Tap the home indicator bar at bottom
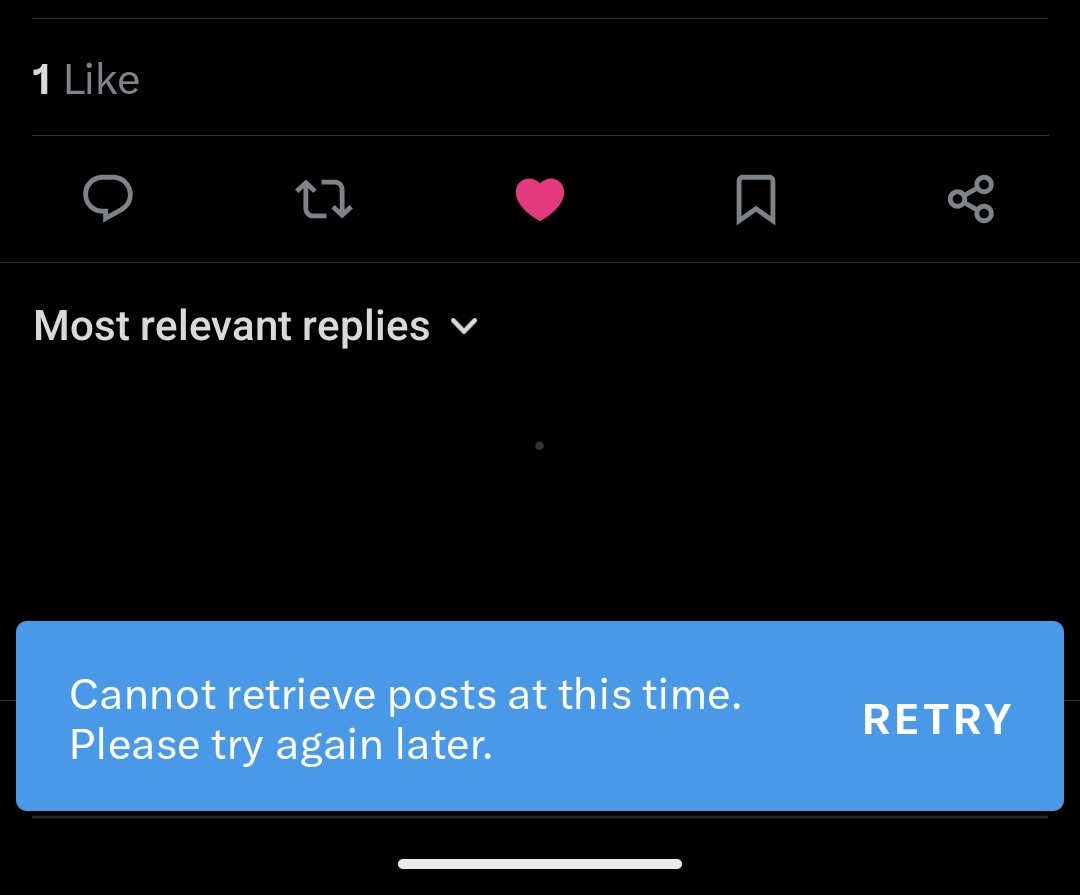This screenshot has height=895, width=1080. tap(540, 864)
